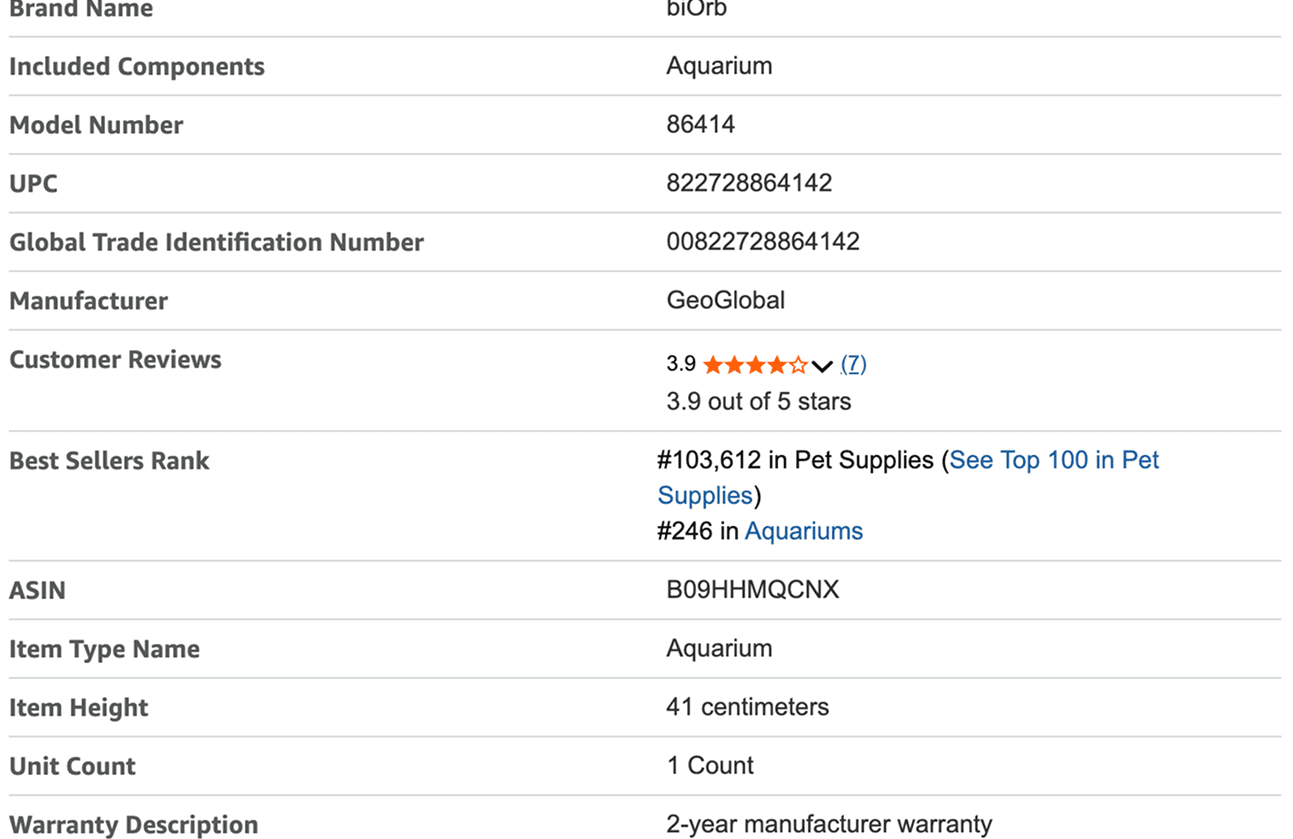Open the Aquariums category link
1293x839 pixels.
click(x=803, y=531)
